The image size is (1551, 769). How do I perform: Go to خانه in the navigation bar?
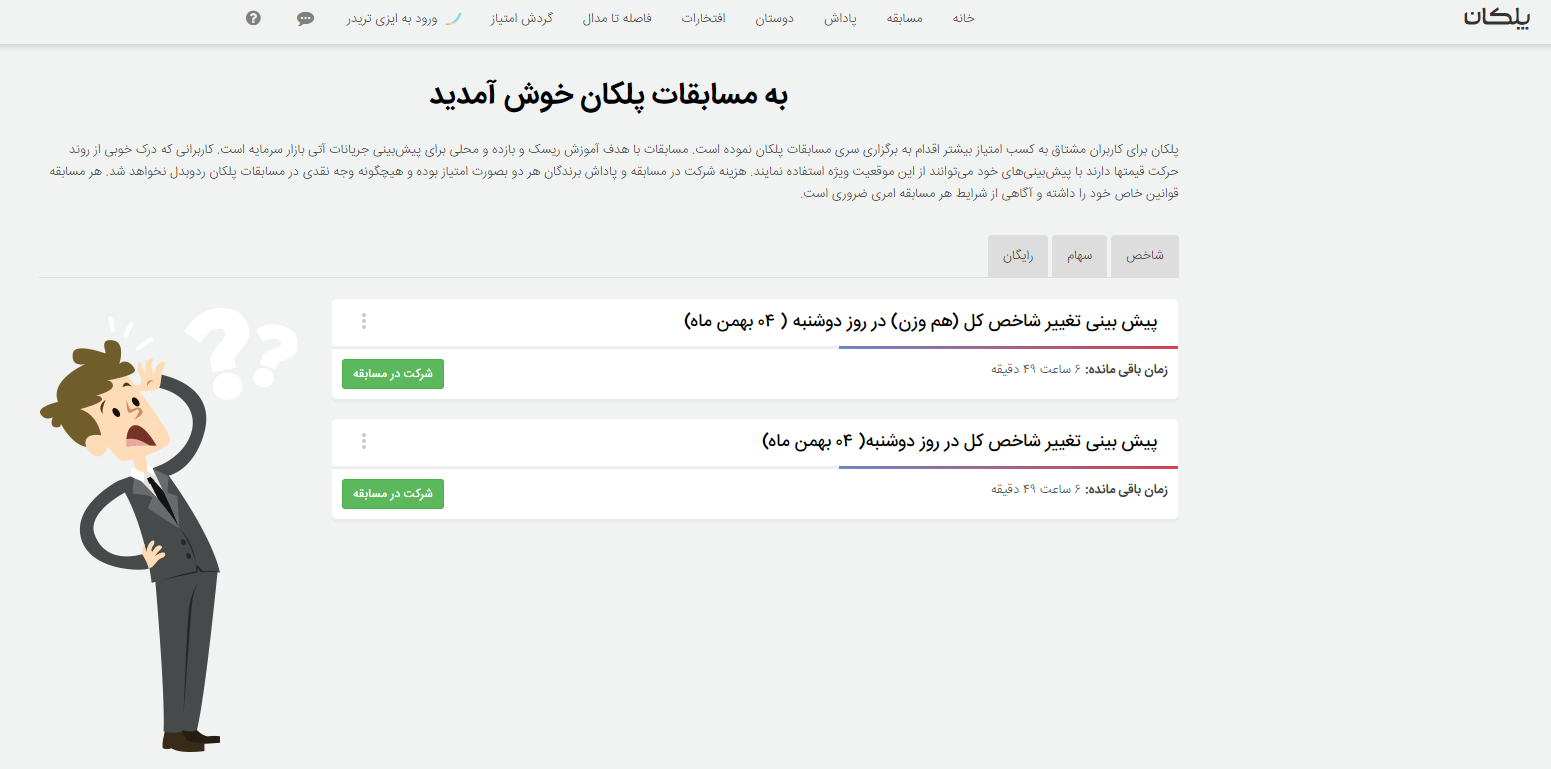coord(963,19)
